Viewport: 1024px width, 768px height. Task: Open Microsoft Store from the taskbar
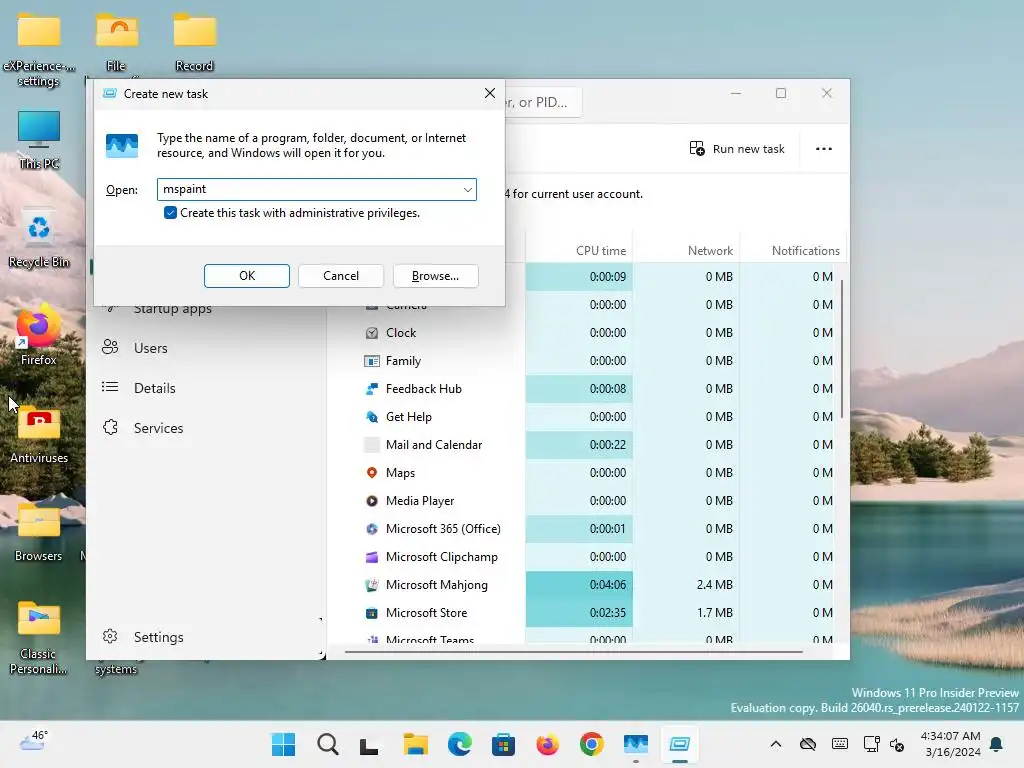point(504,744)
